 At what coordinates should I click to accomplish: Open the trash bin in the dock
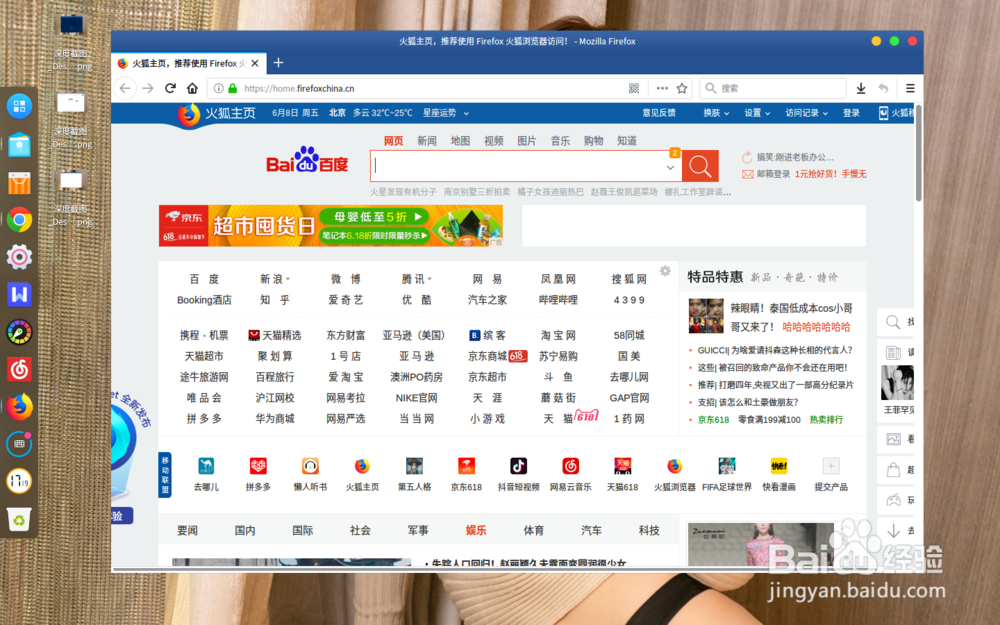19,519
